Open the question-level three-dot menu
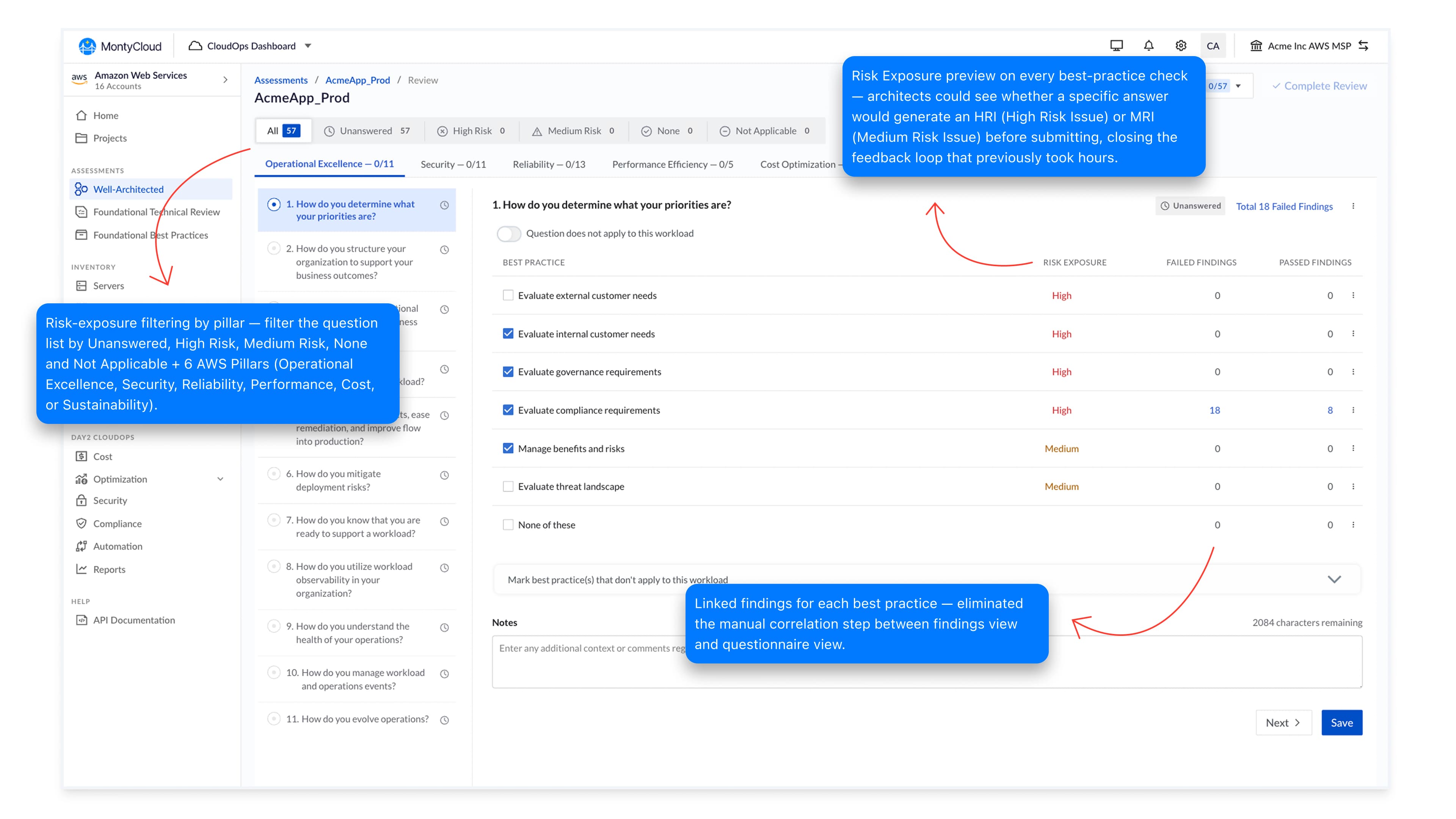The height and width of the screenshot is (819, 1456). (x=1353, y=206)
